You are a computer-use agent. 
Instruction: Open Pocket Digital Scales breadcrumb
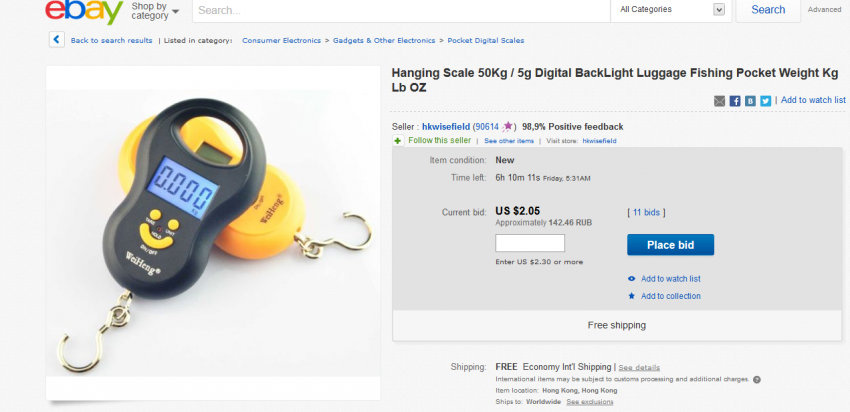click(x=486, y=41)
